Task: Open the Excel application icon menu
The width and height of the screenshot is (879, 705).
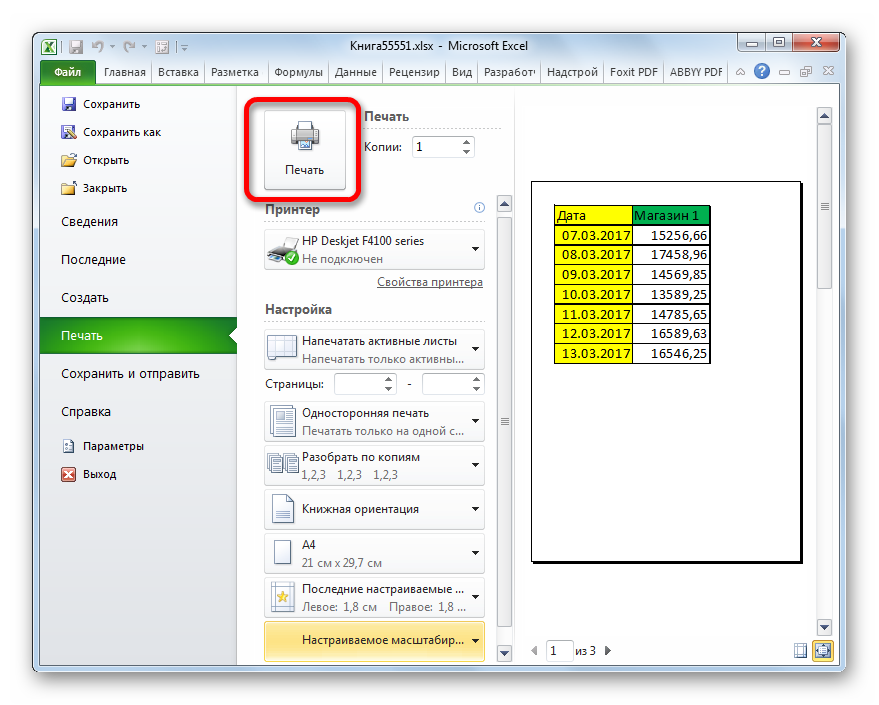Action: 49,47
